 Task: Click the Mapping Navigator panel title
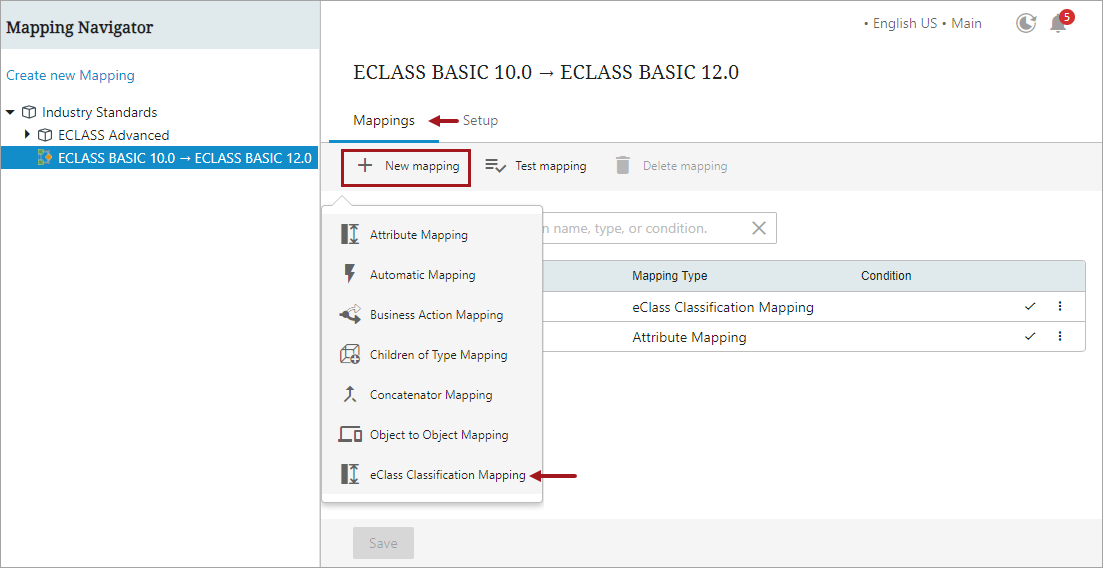click(79, 27)
